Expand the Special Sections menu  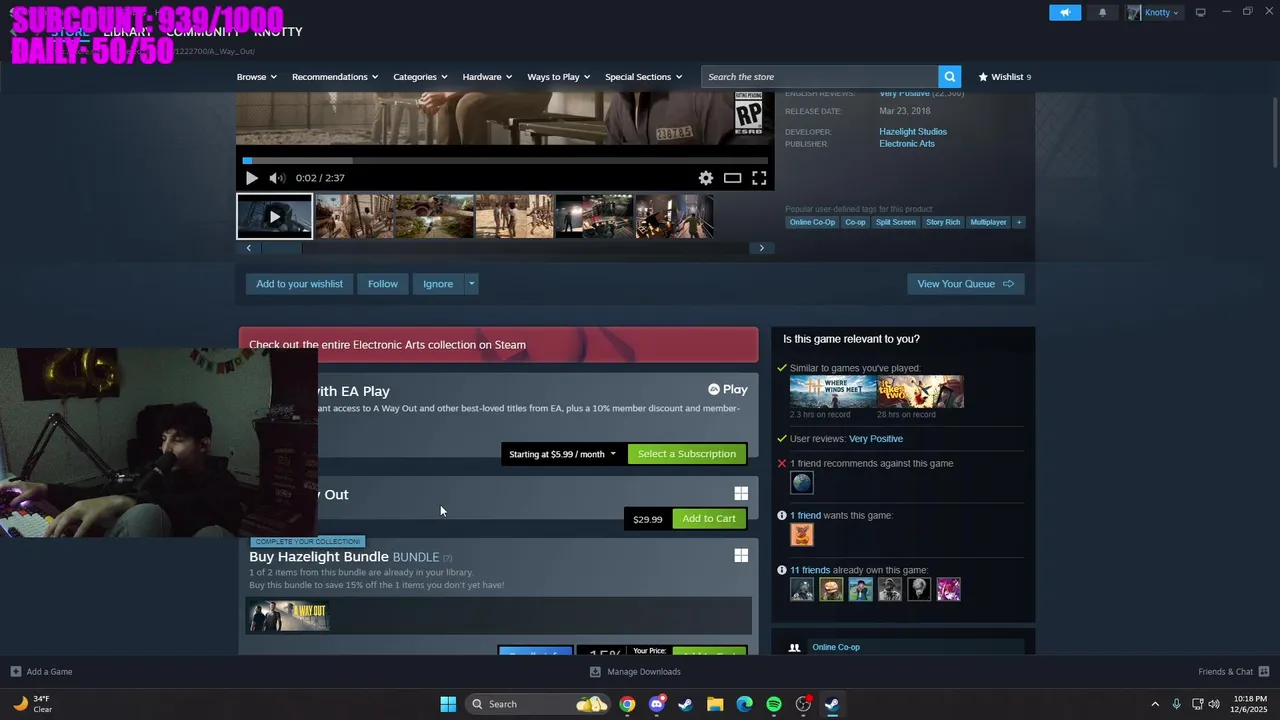(x=643, y=77)
